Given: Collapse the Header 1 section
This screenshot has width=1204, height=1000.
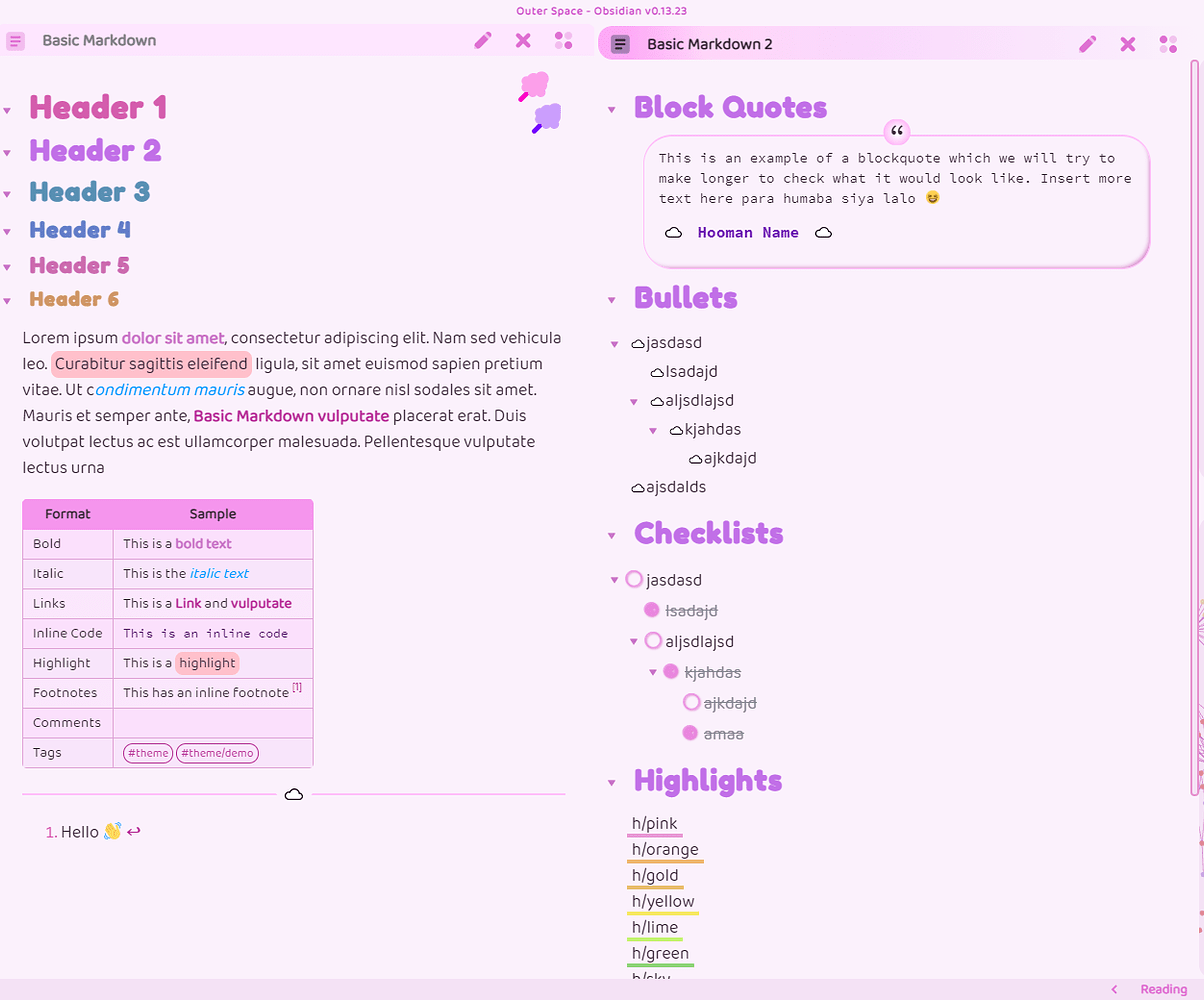Looking at the screenshot, I should [8, 110].
